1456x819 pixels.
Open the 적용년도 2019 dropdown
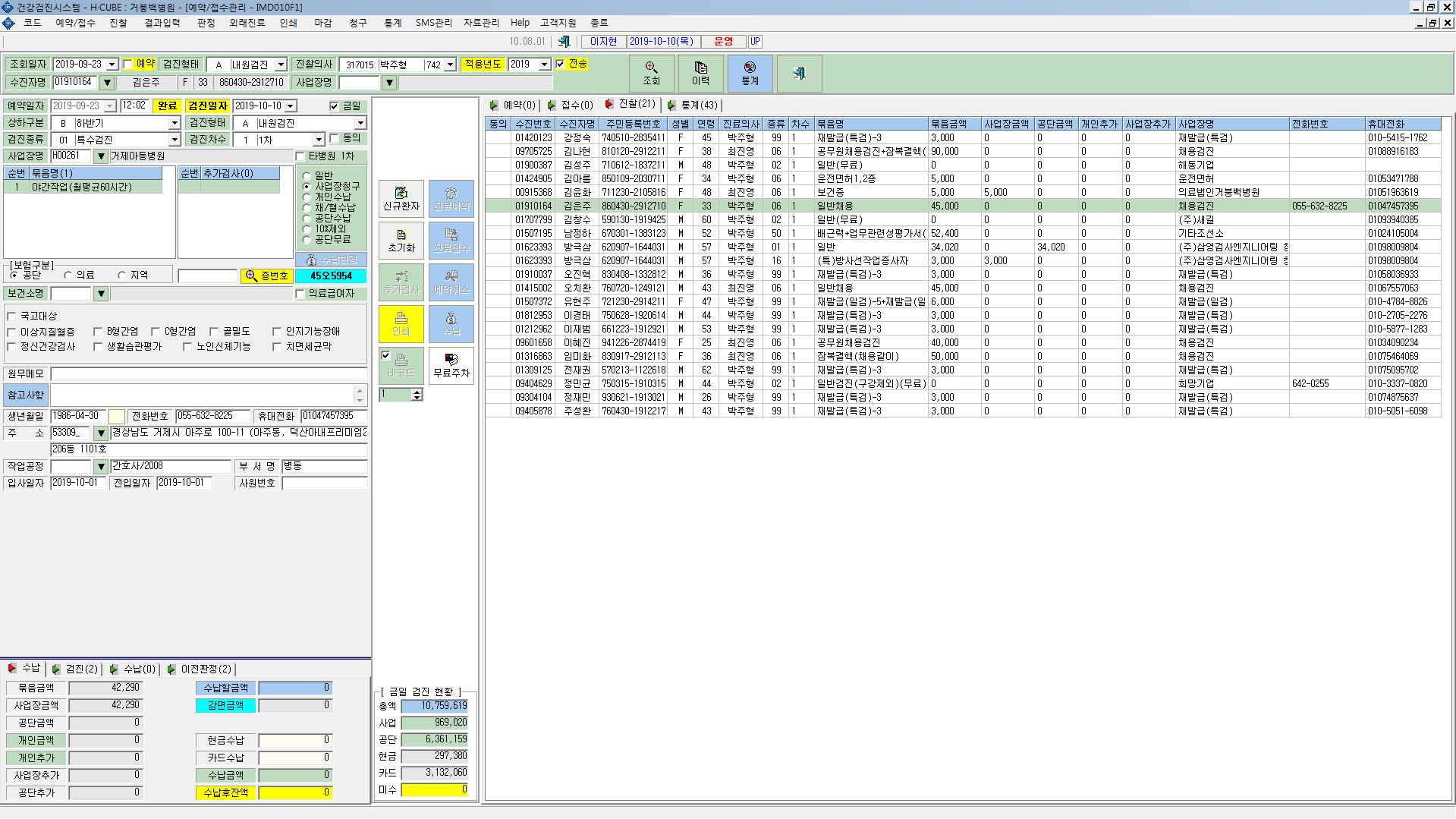(544, 65)
